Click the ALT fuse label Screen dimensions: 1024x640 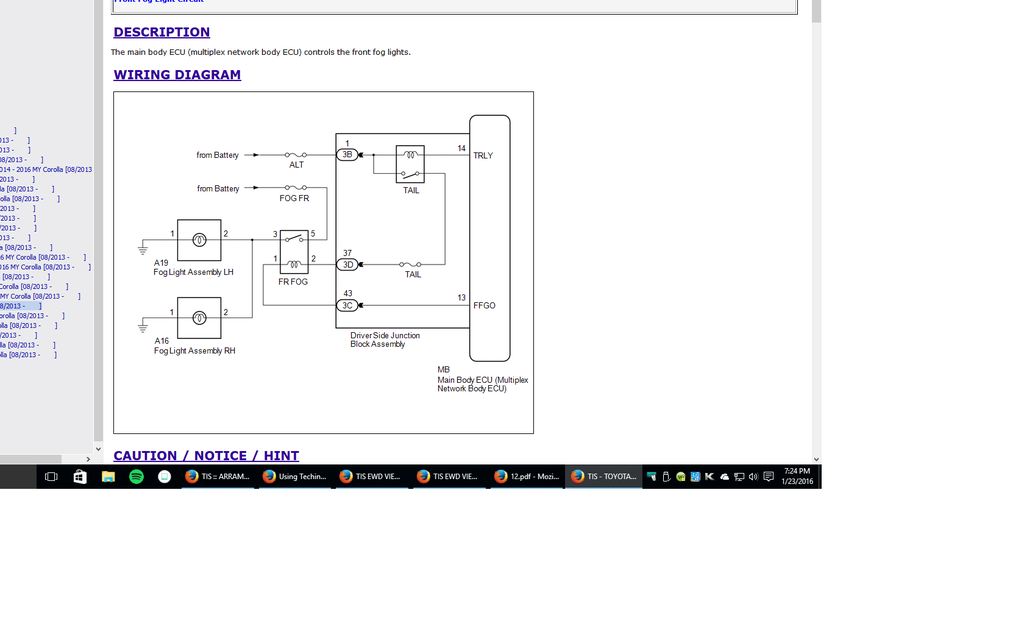(x=296, y=165)
